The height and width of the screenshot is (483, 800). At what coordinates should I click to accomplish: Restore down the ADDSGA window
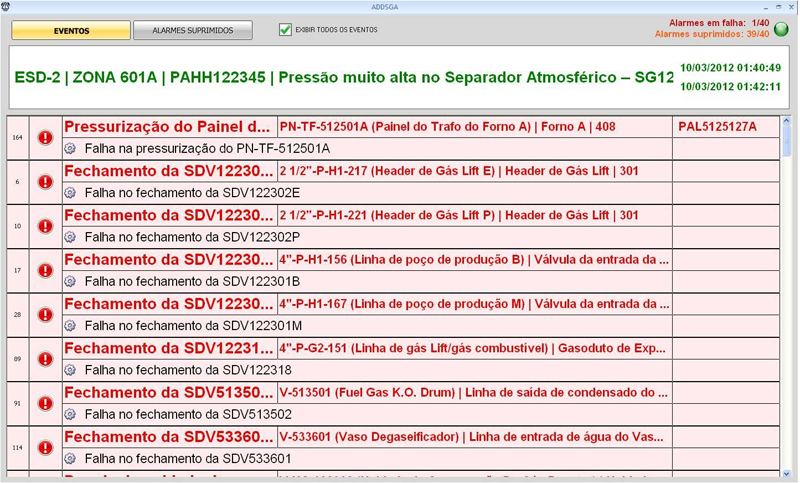coord(779,7)
